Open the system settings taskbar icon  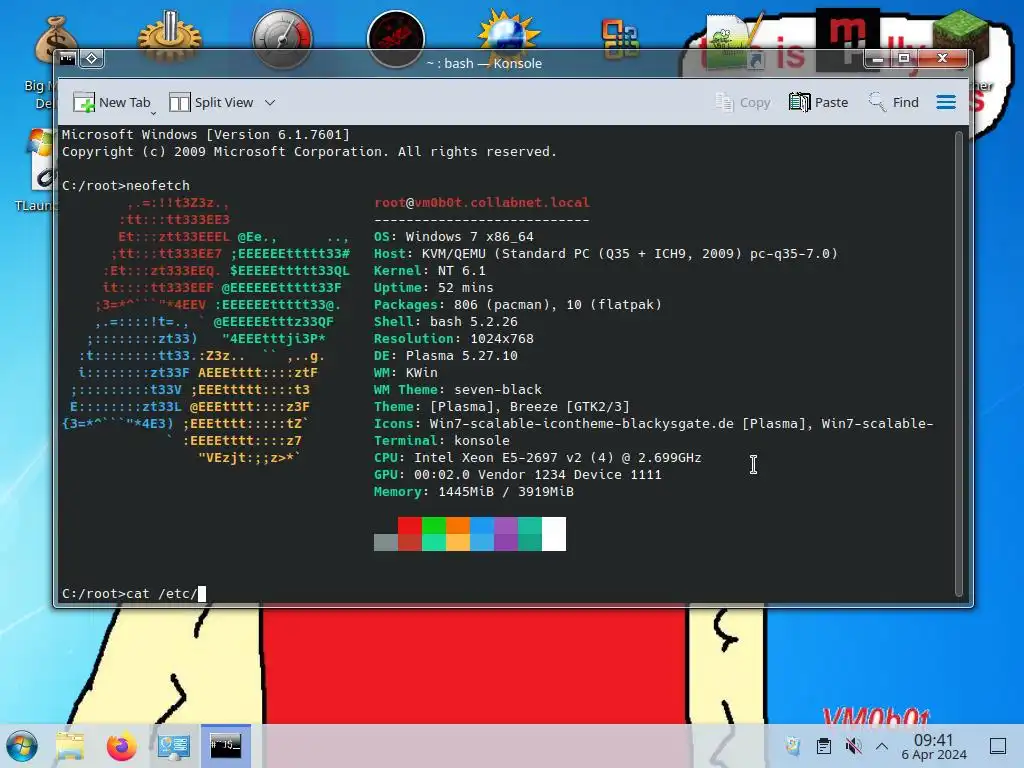[x=174, y=746]
